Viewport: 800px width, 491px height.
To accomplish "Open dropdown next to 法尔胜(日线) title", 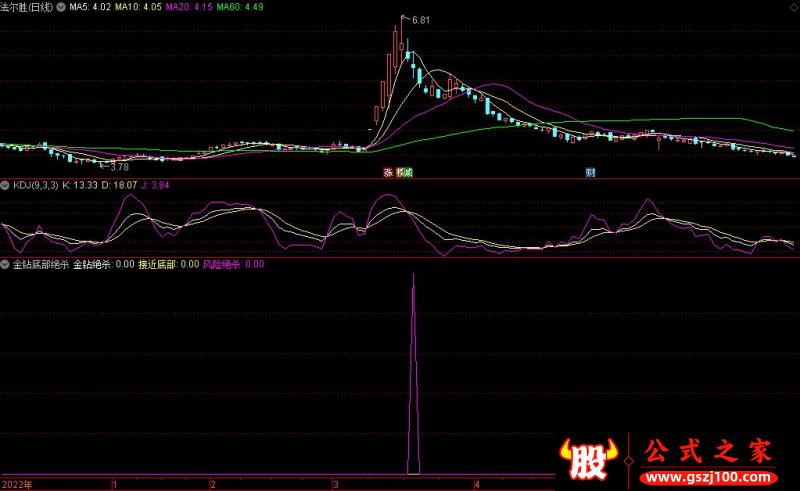I will 64,7.
